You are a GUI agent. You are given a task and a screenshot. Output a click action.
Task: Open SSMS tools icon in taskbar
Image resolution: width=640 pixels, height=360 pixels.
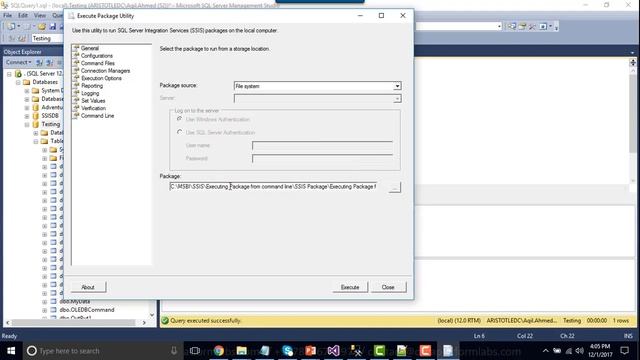[x=356, y=351]
